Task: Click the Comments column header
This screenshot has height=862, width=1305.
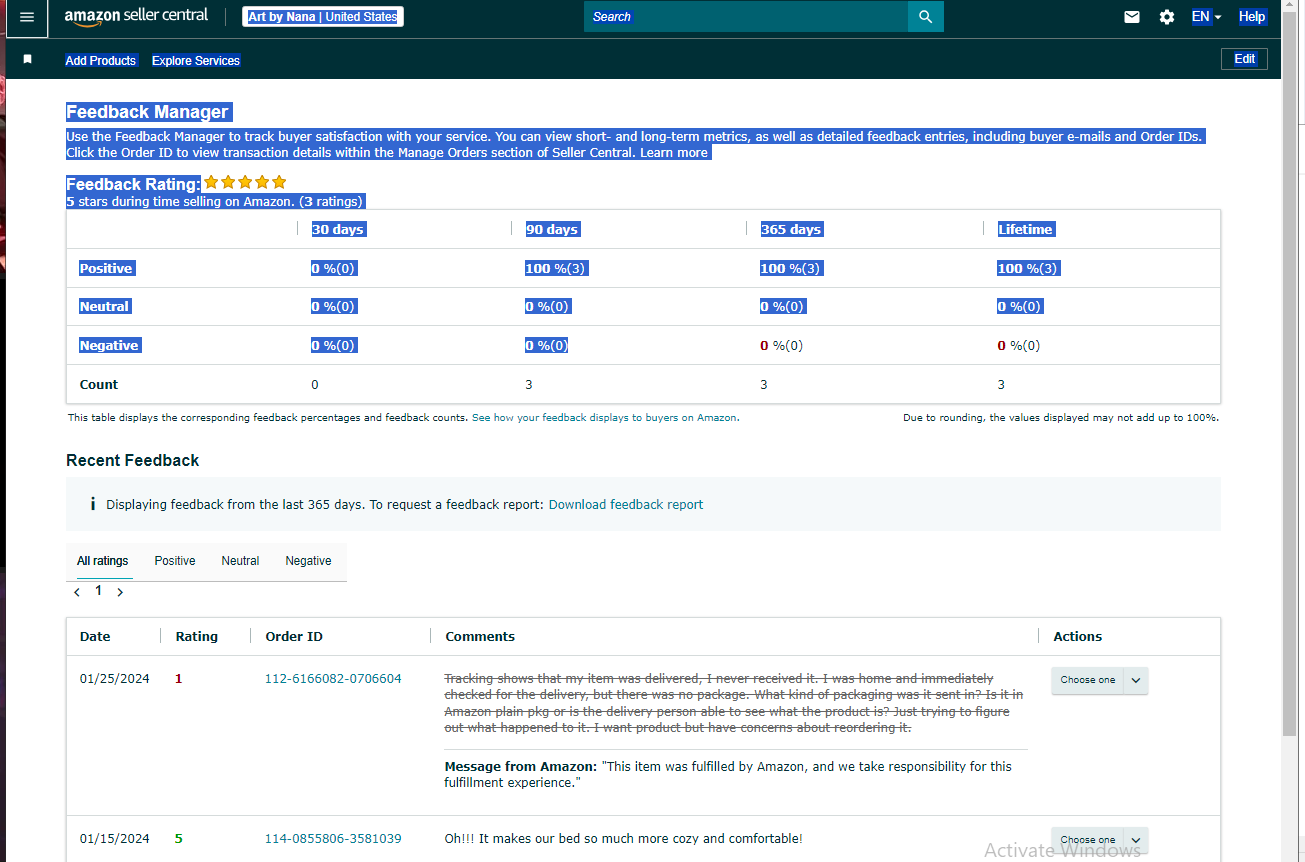Action: (x=480, y=636)
